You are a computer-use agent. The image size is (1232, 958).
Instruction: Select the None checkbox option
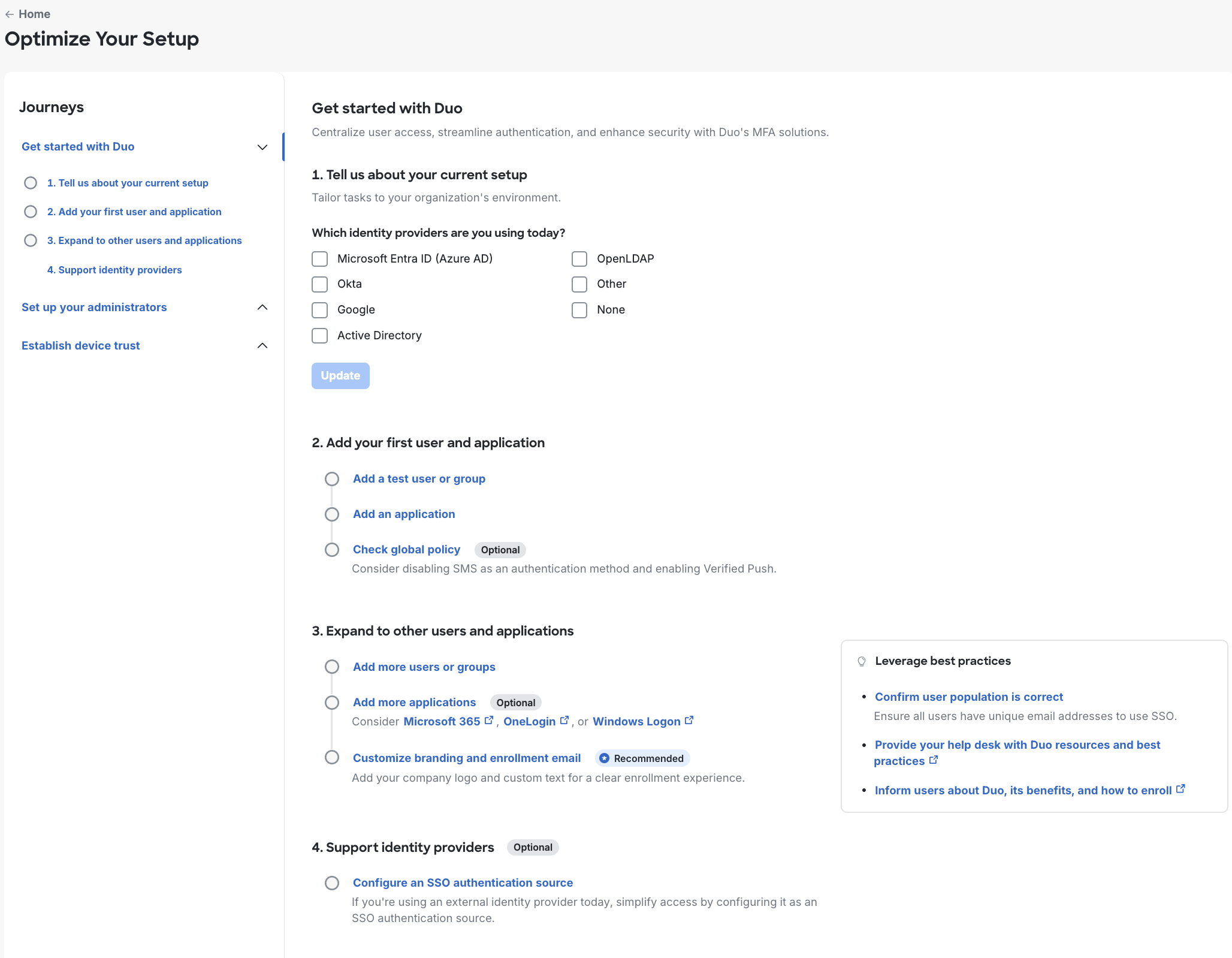click(x=579, y=310)
